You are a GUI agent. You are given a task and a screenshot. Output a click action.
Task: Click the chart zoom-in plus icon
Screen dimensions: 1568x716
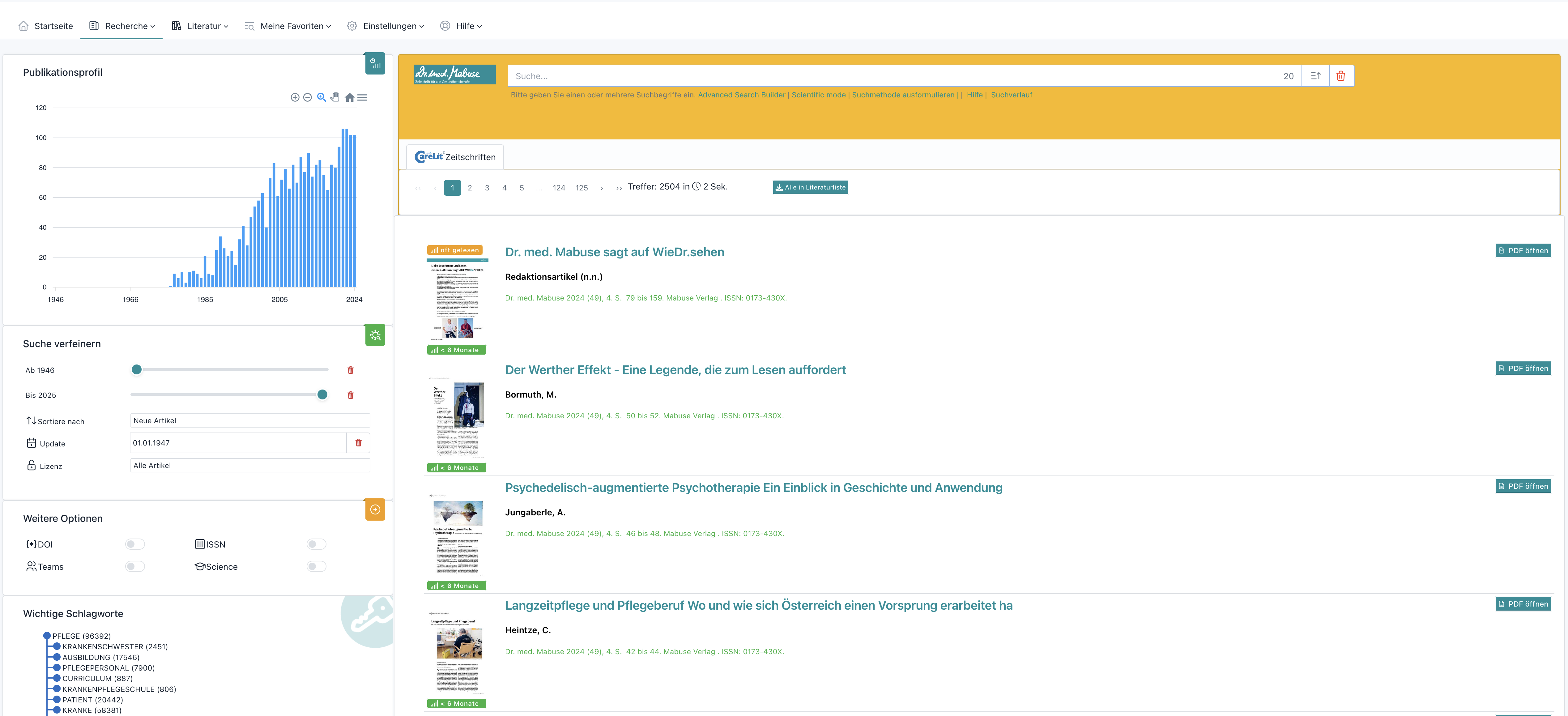click(295, 97)
